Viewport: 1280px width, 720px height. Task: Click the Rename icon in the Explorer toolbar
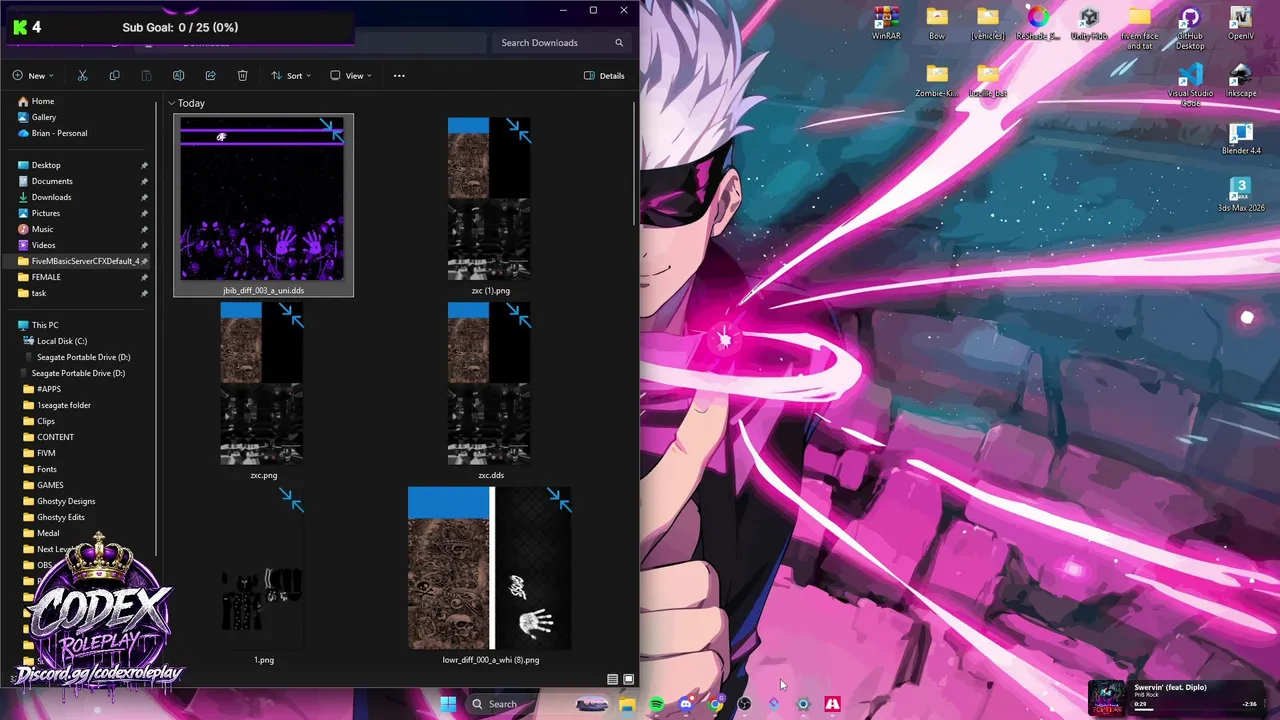(x=178, y=76)
